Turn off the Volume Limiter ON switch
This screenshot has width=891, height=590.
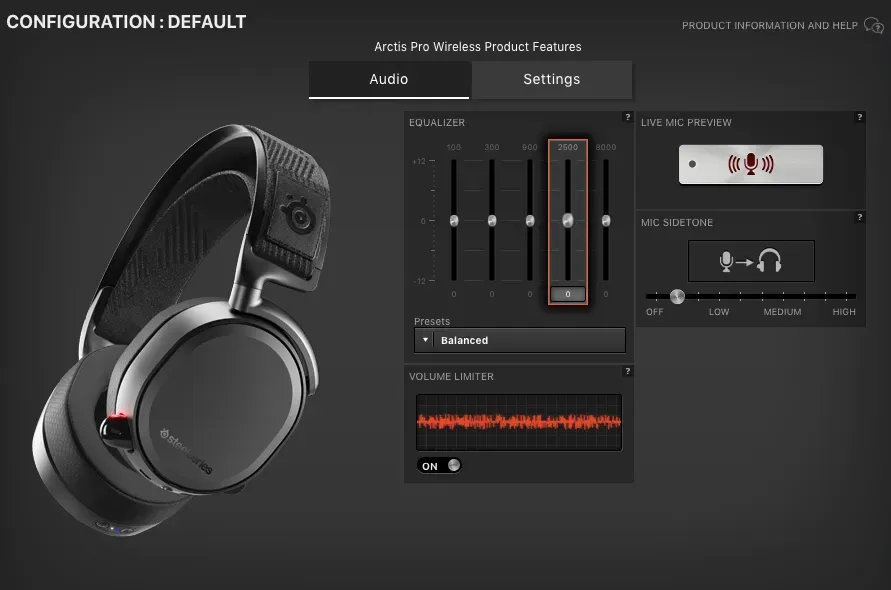[439, 466]
